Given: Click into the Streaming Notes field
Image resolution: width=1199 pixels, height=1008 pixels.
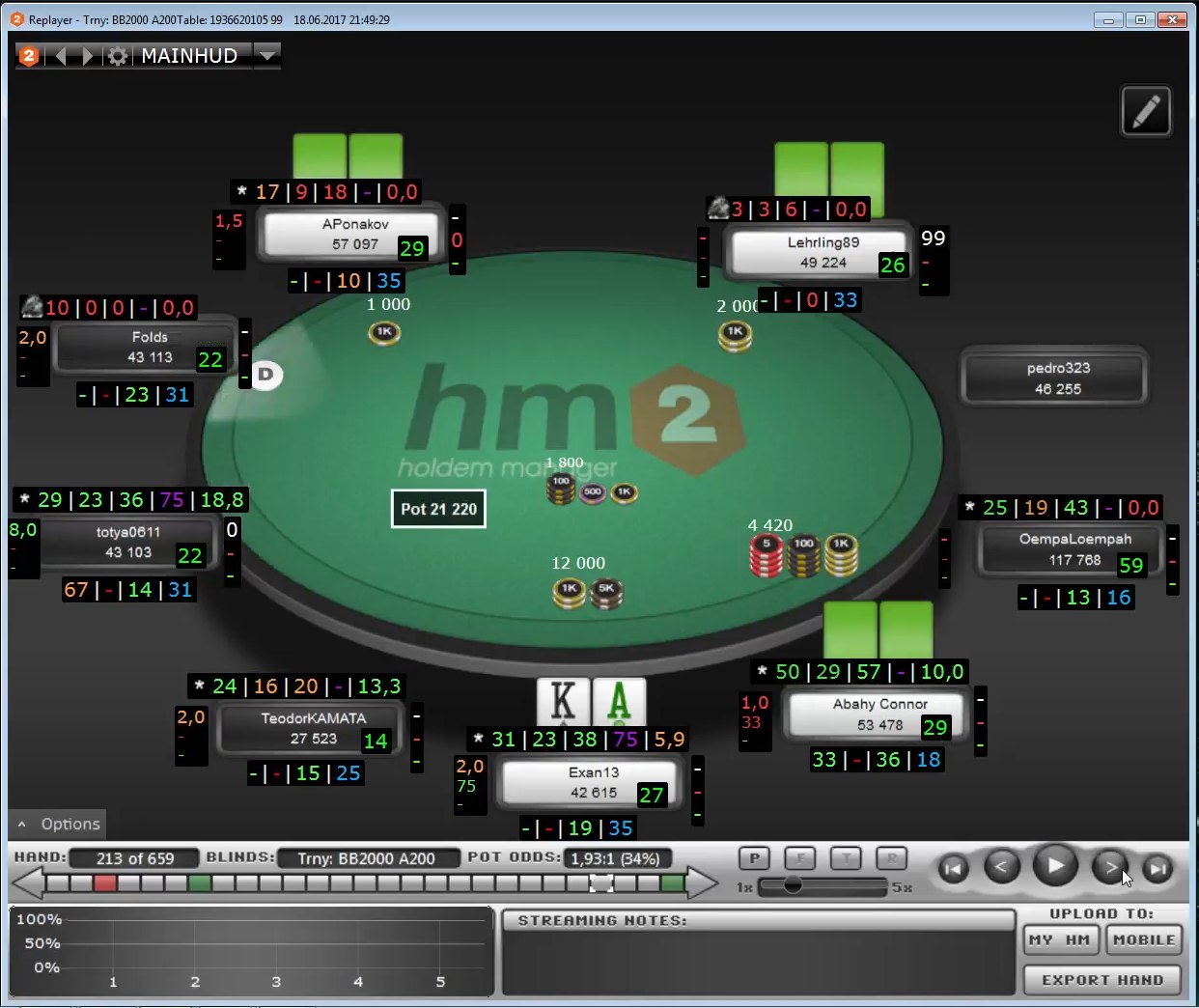Looking at the screenshot, I should click(758, 962).
